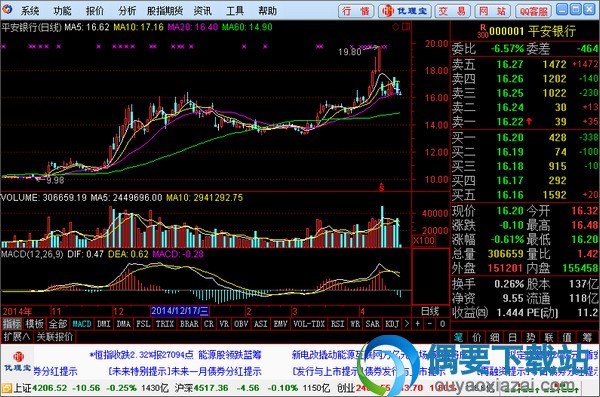Select the 价 tab in the quote panel

[477, 337]
